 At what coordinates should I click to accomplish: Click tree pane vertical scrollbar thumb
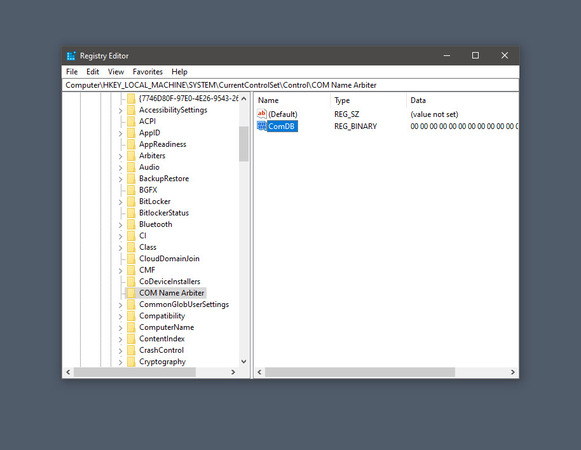(243, 144)
